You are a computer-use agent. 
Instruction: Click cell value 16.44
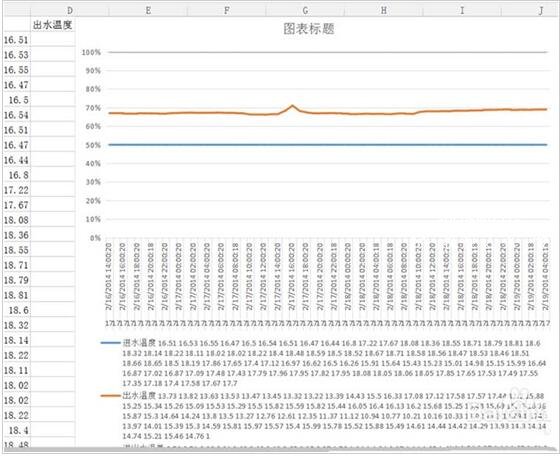coord(16,160)
